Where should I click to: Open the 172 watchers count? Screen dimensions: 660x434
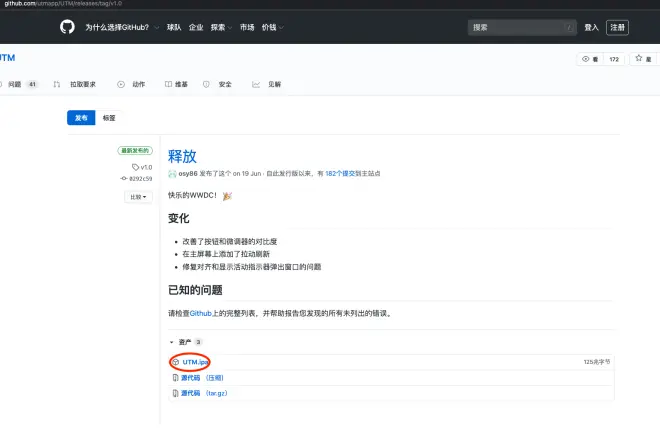614,59
